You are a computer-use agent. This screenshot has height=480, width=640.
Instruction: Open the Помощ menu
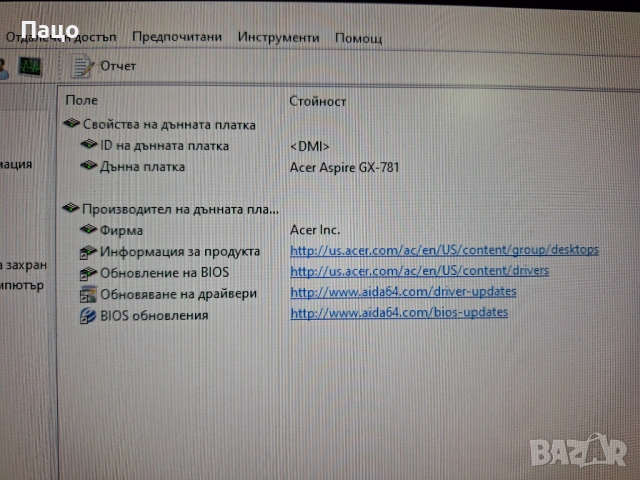click(358, 38)
